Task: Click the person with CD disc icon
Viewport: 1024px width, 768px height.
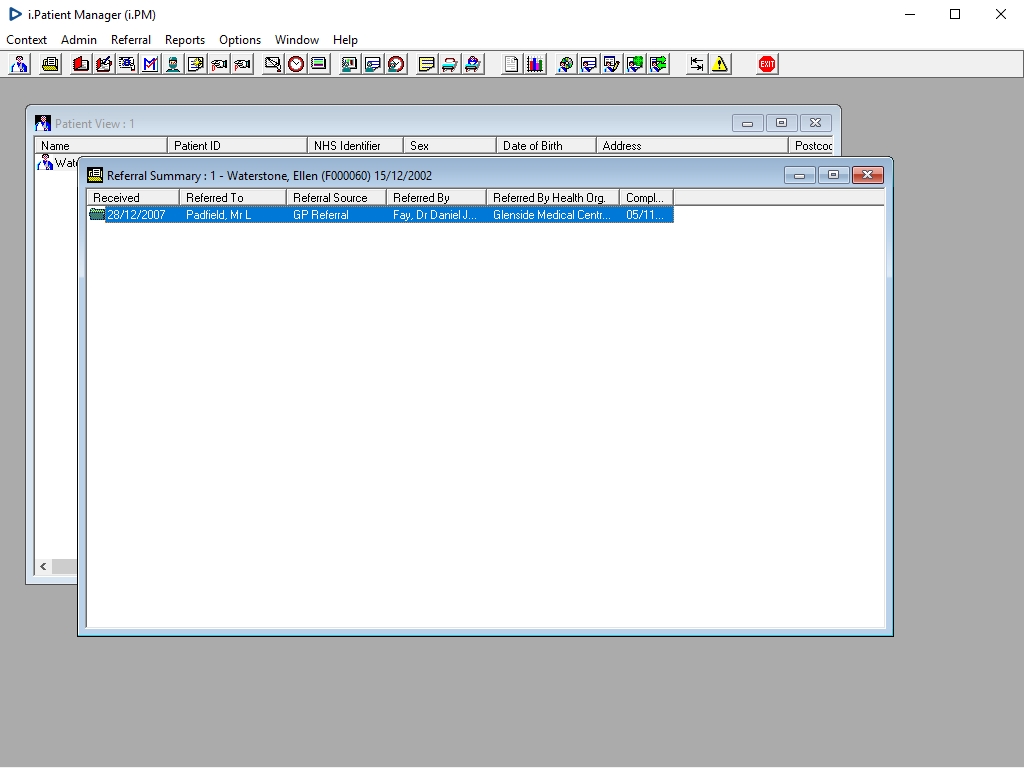Action: tap(566, 64)
